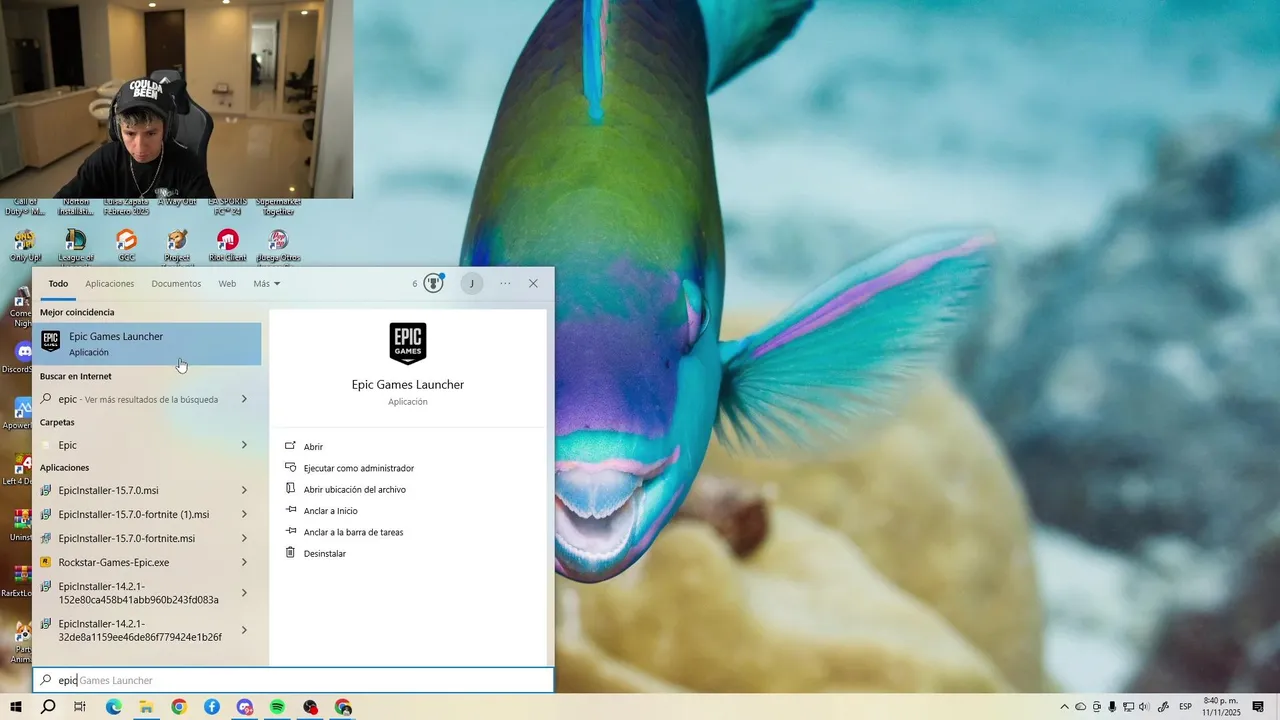
Task: Expand arrow next to Epic folder
Action: point(244,445)
